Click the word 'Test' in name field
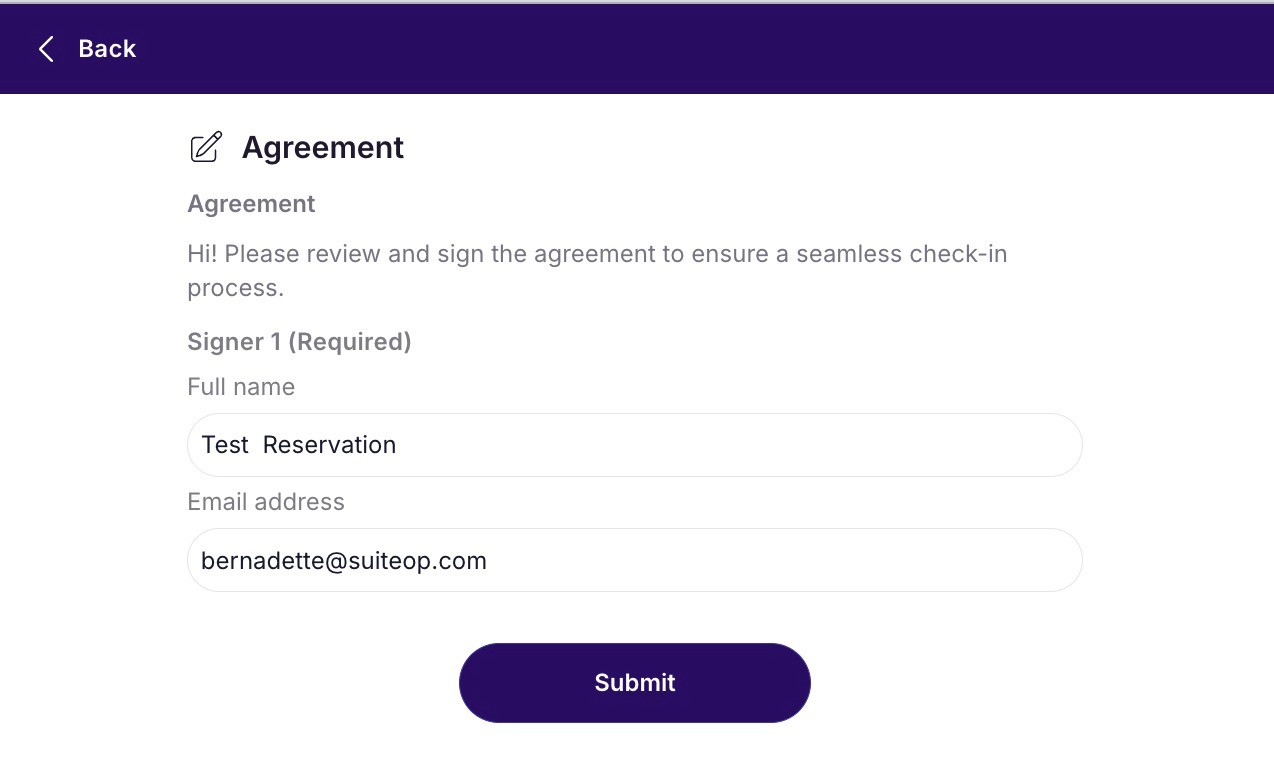 pyautogui.click(x=225, y=445)
